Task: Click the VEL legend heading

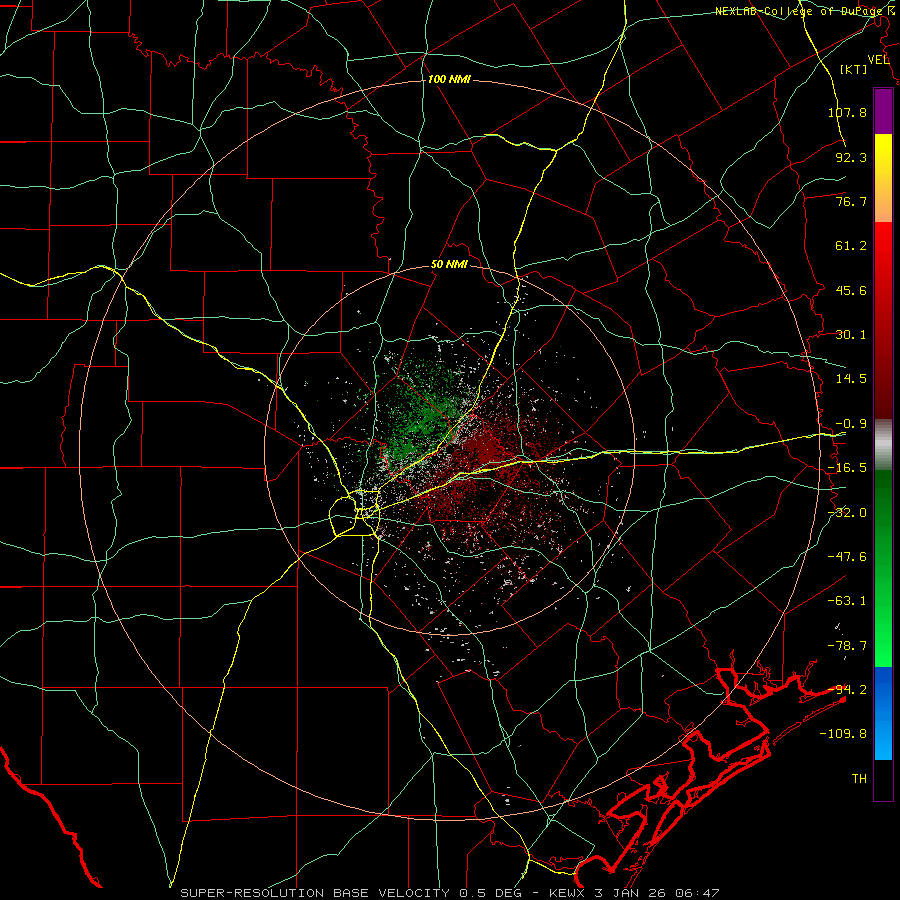Action: [x=878, y=60]
